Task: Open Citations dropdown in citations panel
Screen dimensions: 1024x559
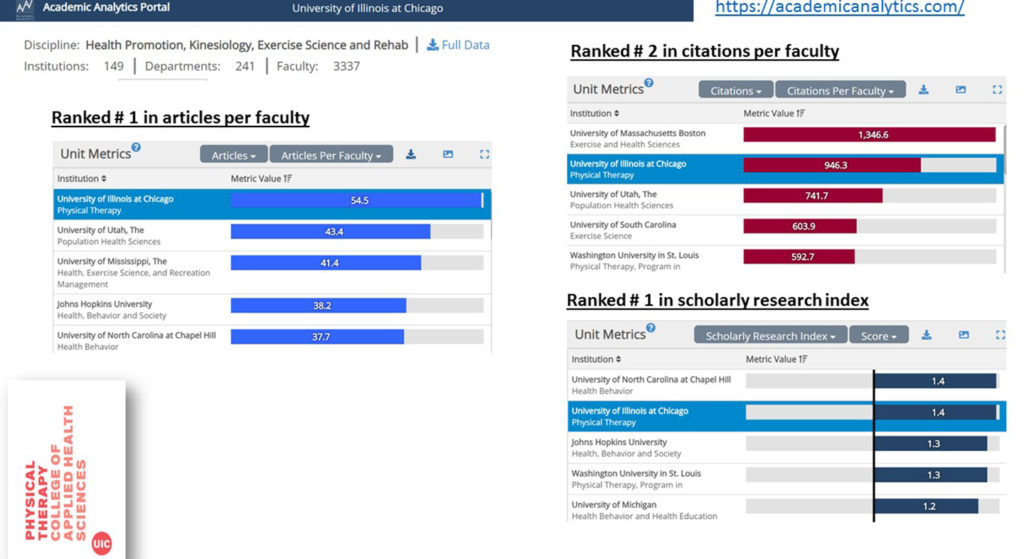Action: 736,91
